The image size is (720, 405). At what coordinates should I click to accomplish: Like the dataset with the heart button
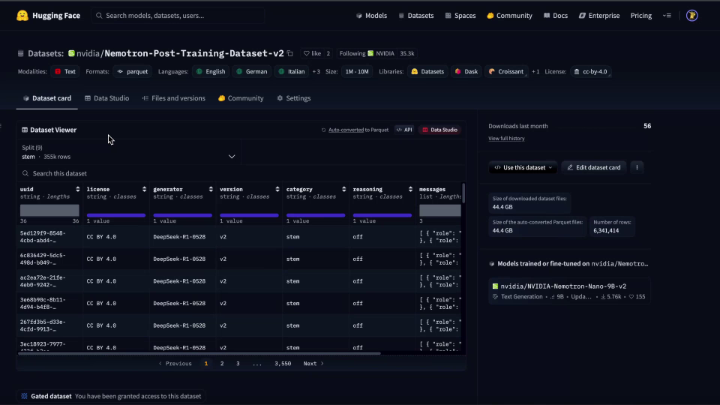pos(313,54)
